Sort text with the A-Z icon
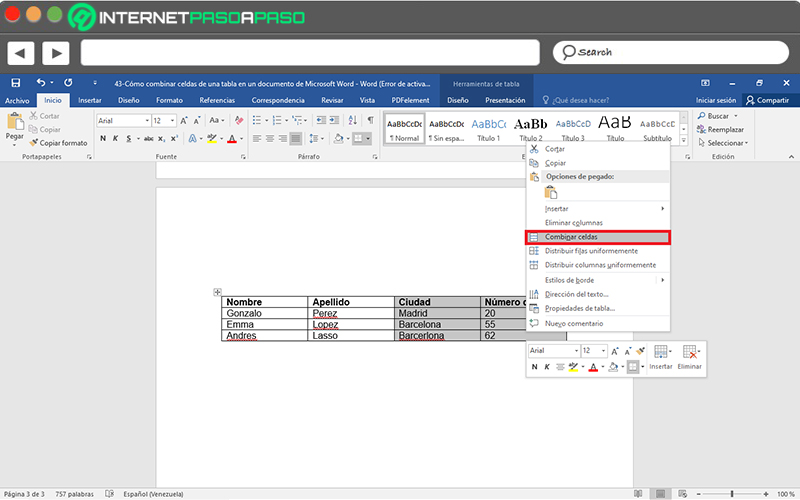Screen dimensions: 800x500 point(353,120)
